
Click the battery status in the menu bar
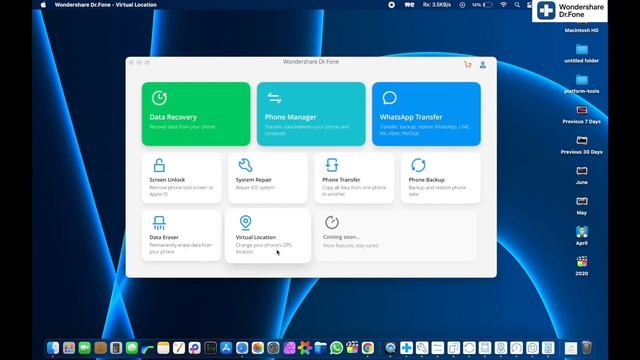[482, 5]
